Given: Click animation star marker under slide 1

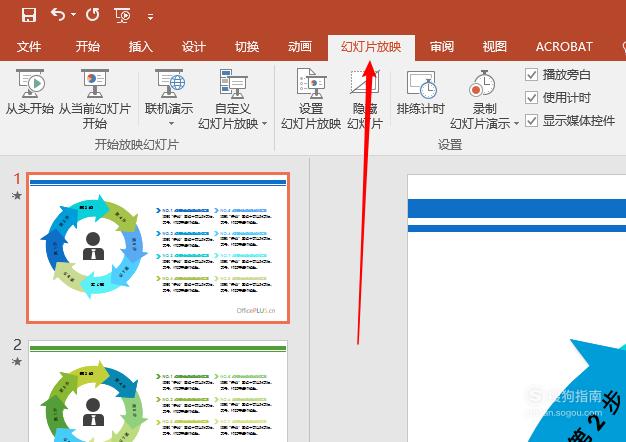Looking at the screenshot, I should [x=17, y=195].
